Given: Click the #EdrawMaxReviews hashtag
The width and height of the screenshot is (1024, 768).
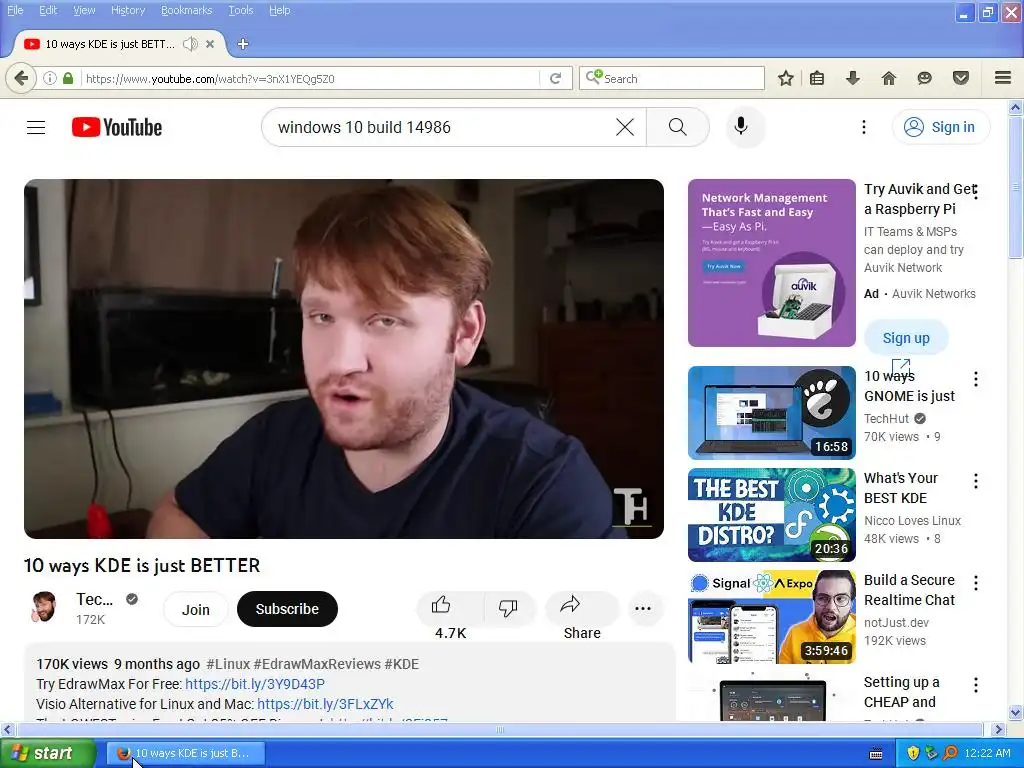Looking at the screenshot, I should pyautogui.click(x=317, y=664).
